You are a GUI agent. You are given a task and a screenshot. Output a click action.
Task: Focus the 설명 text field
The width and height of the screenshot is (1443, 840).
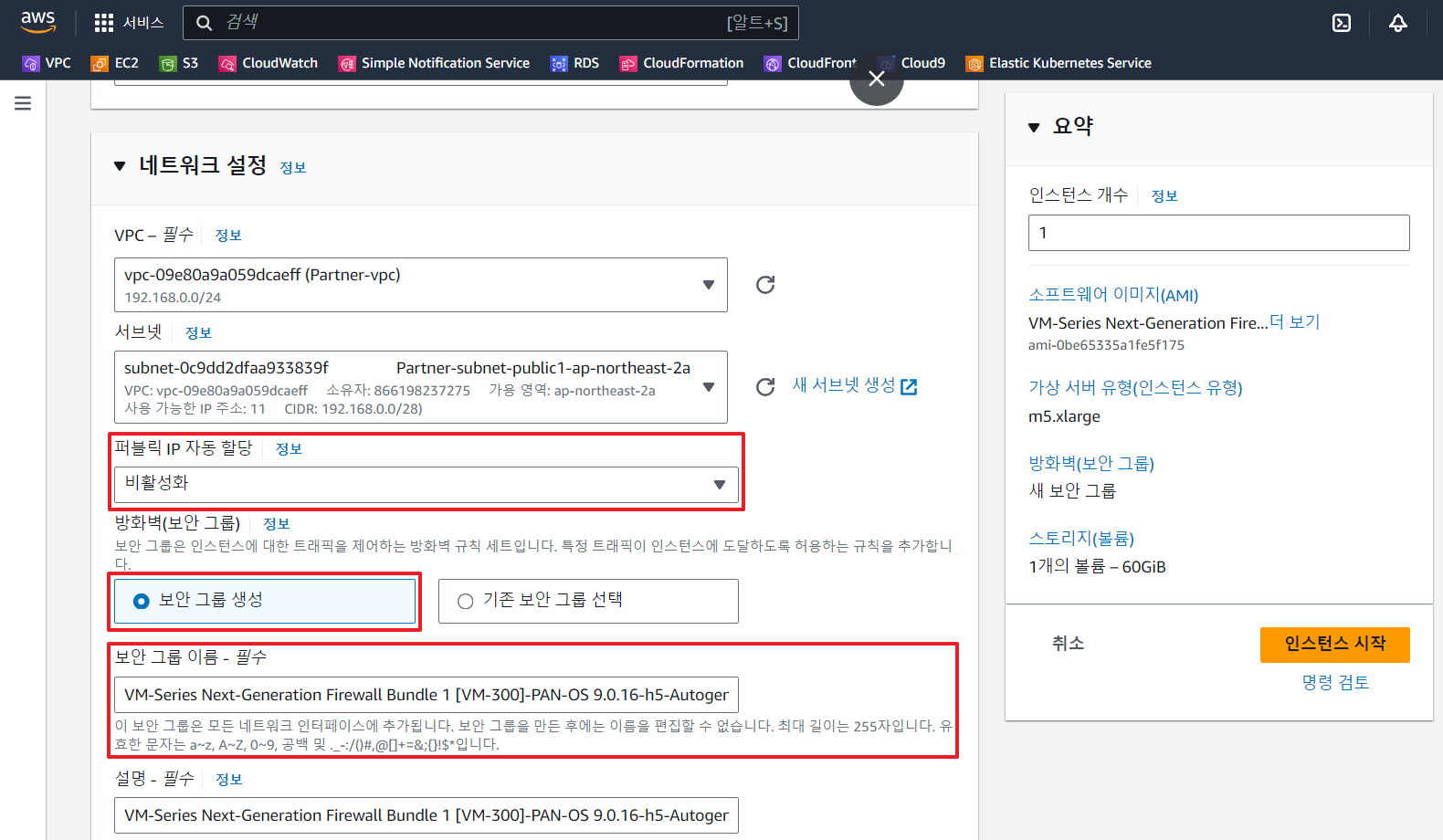point(427,815)
